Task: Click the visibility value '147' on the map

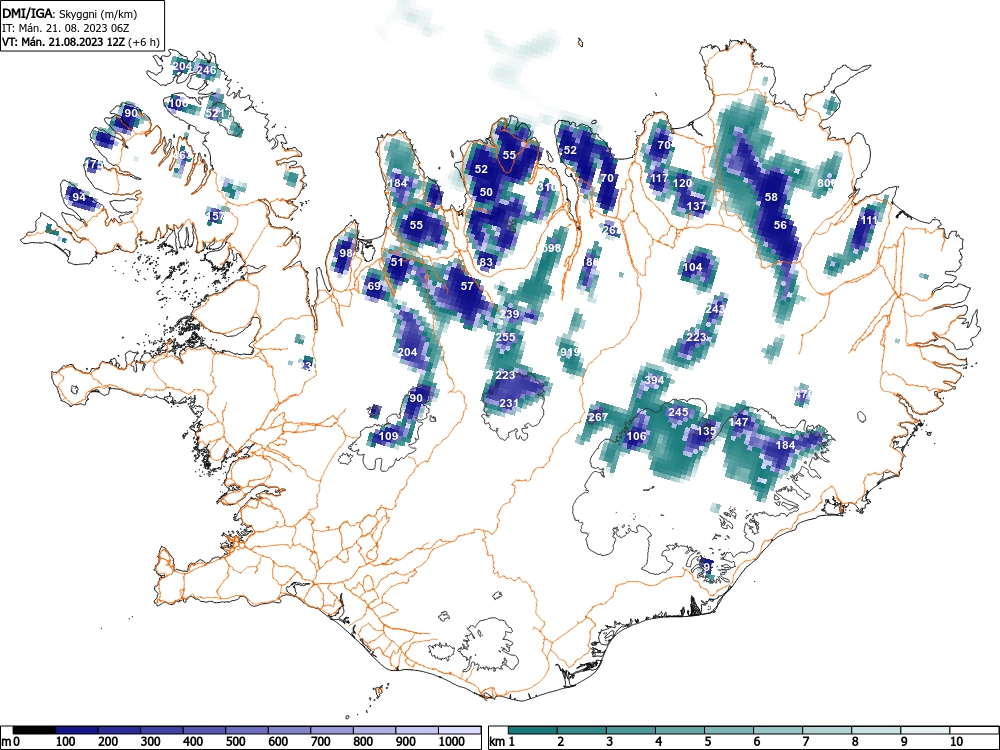Action: 739,422
